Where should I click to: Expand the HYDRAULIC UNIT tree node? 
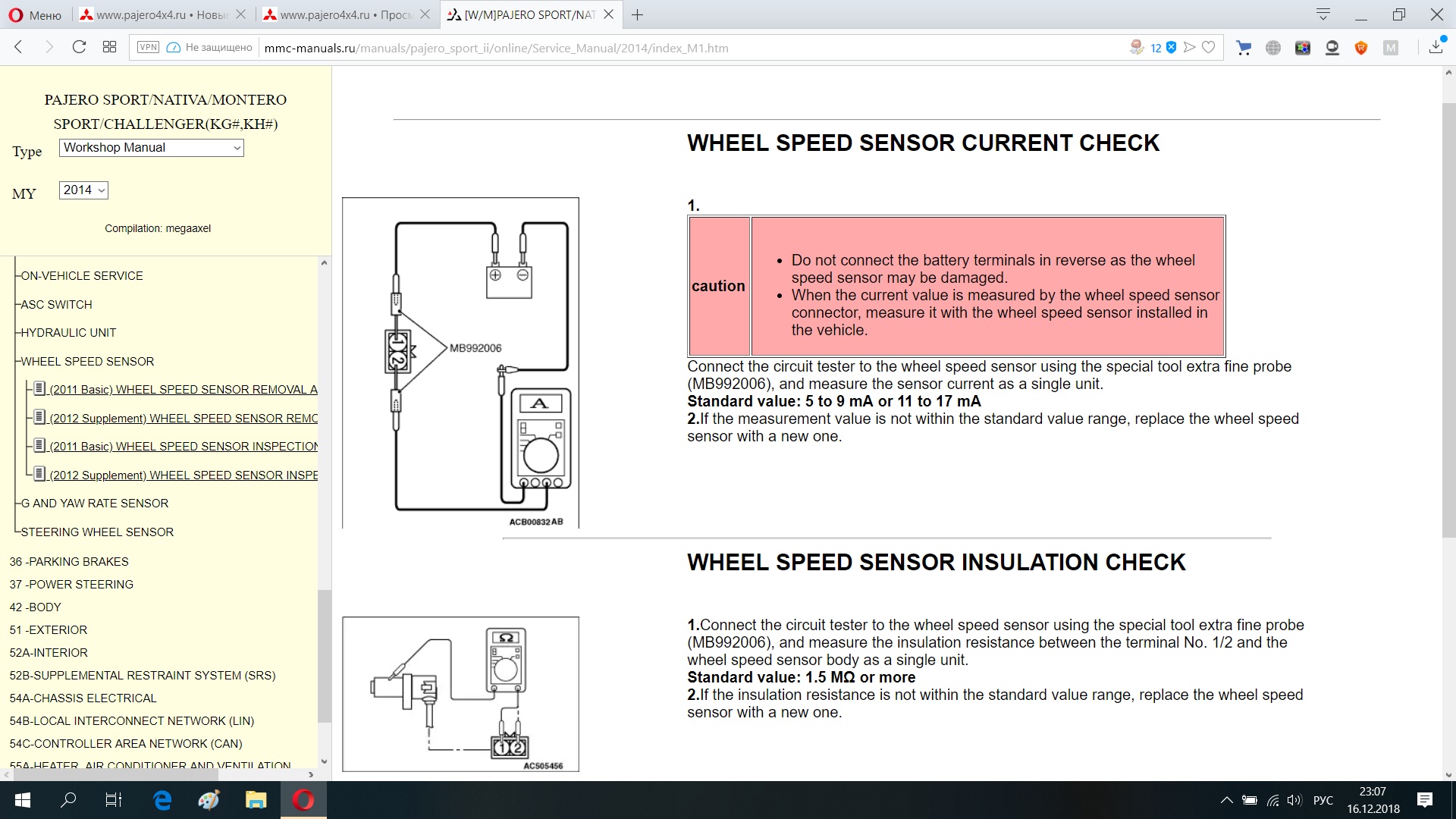click(x=68, y=333)
